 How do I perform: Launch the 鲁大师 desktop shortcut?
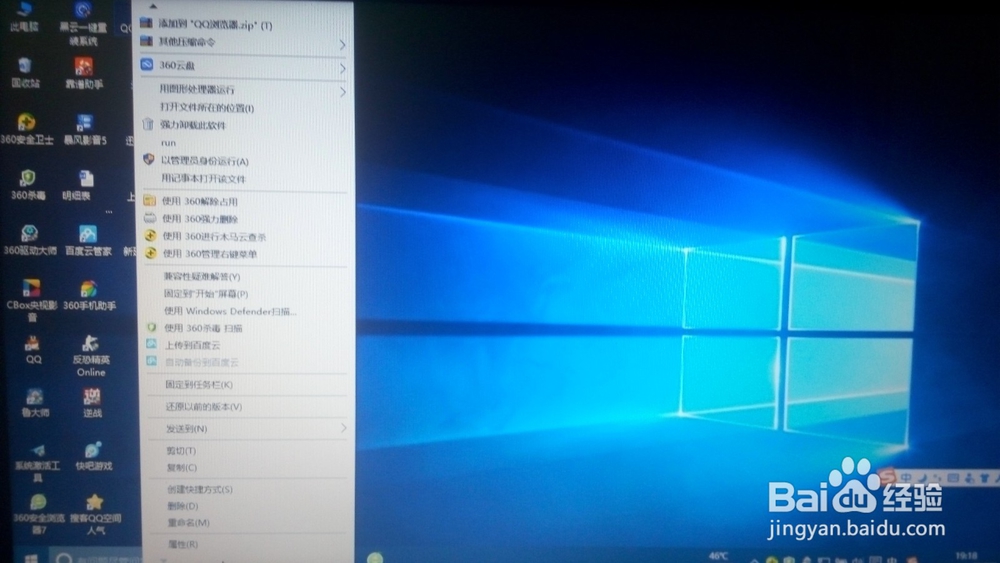[x=34, y=404]
